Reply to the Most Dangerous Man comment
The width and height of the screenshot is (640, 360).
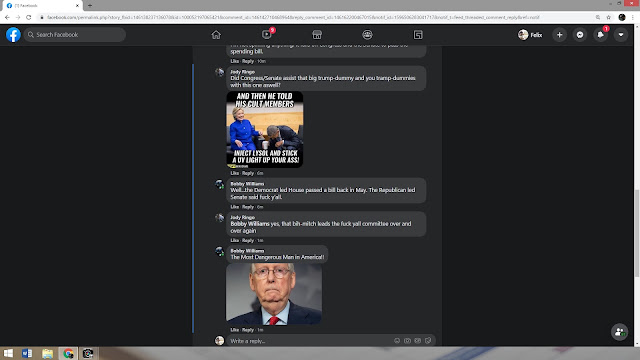pyautogui.click(x=248, y=330)
